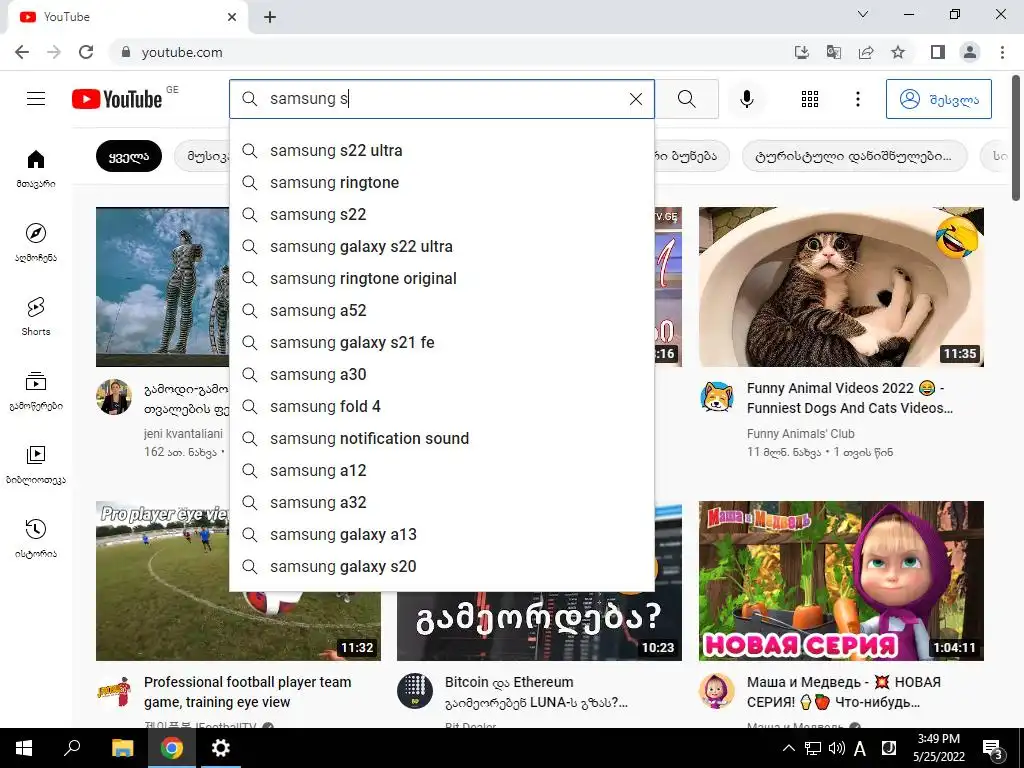Open Bitcoin და Ethereum video title

coord(536,692)
